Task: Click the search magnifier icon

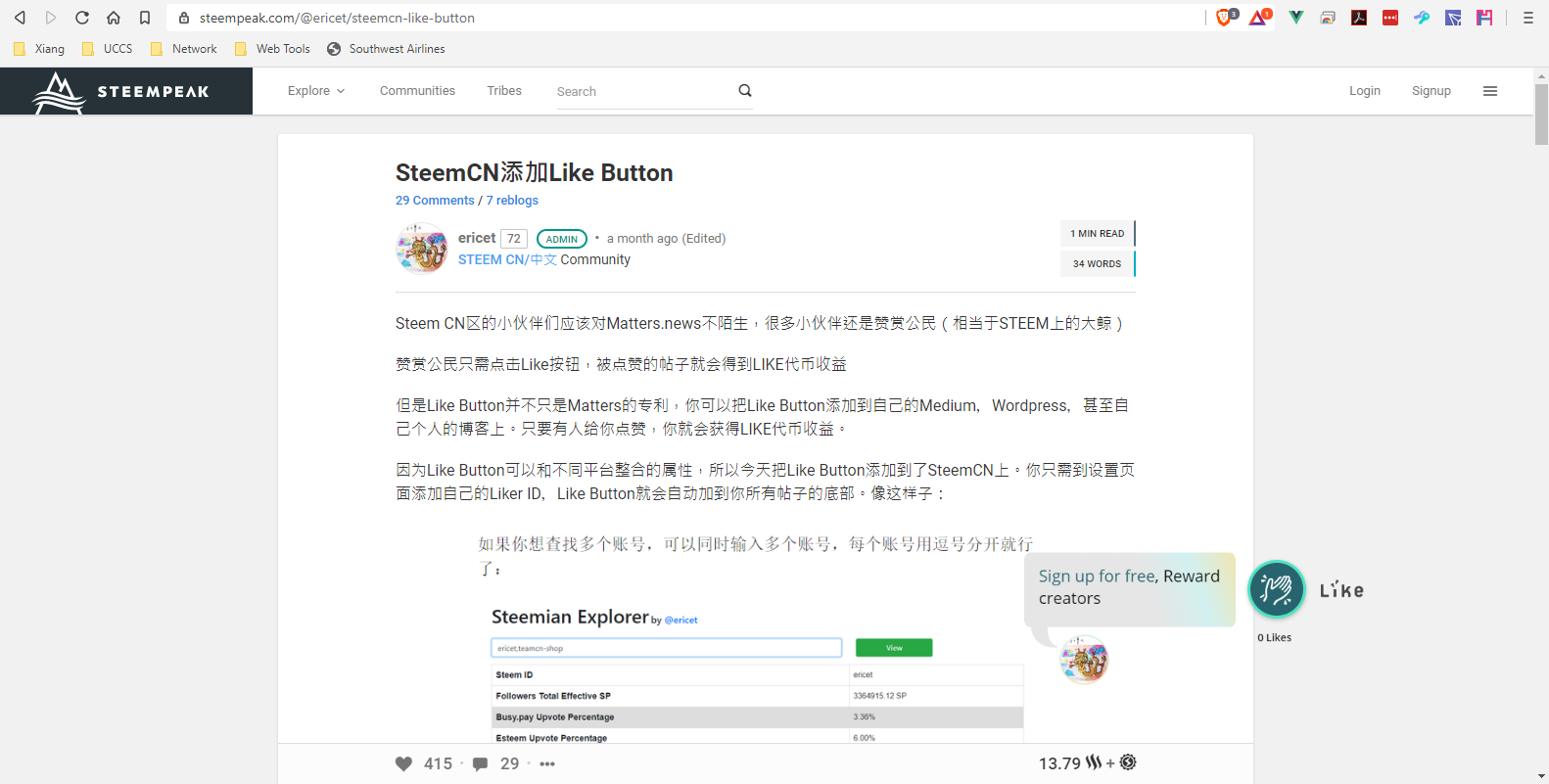Action: click(x=745, y=90)
